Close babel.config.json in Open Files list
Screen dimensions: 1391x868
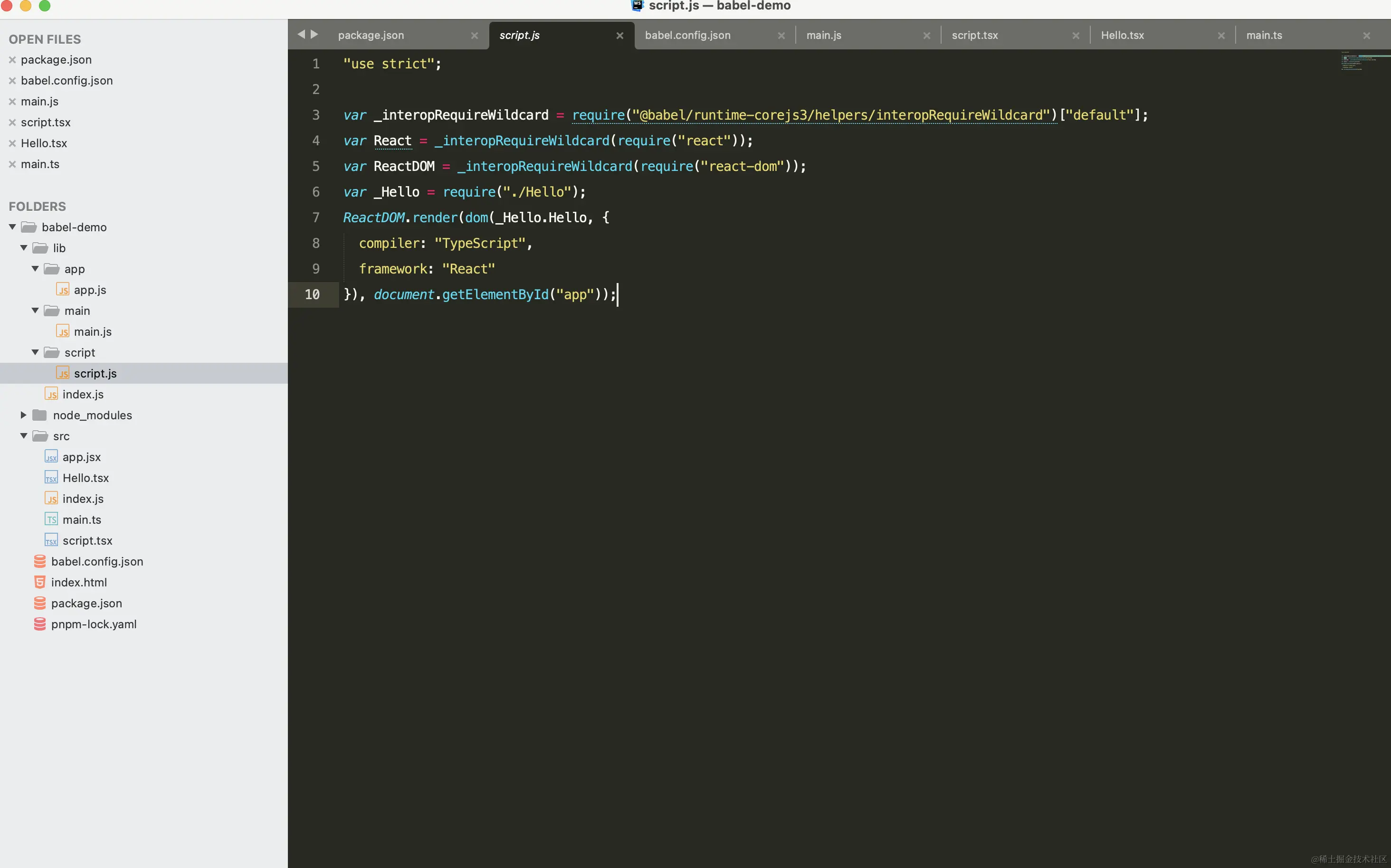12,80
